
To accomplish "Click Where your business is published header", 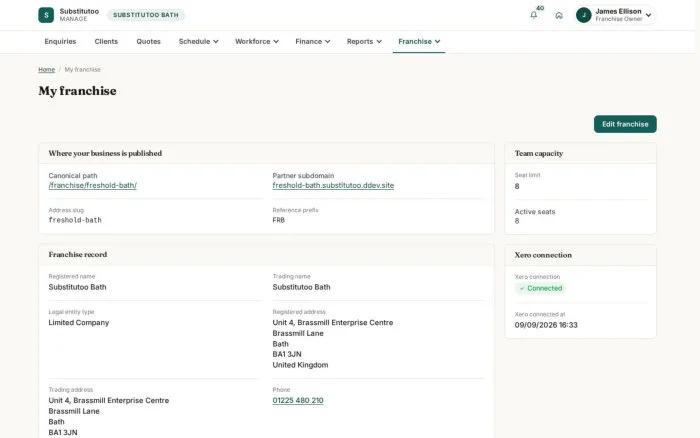I will tap(266, 153).
